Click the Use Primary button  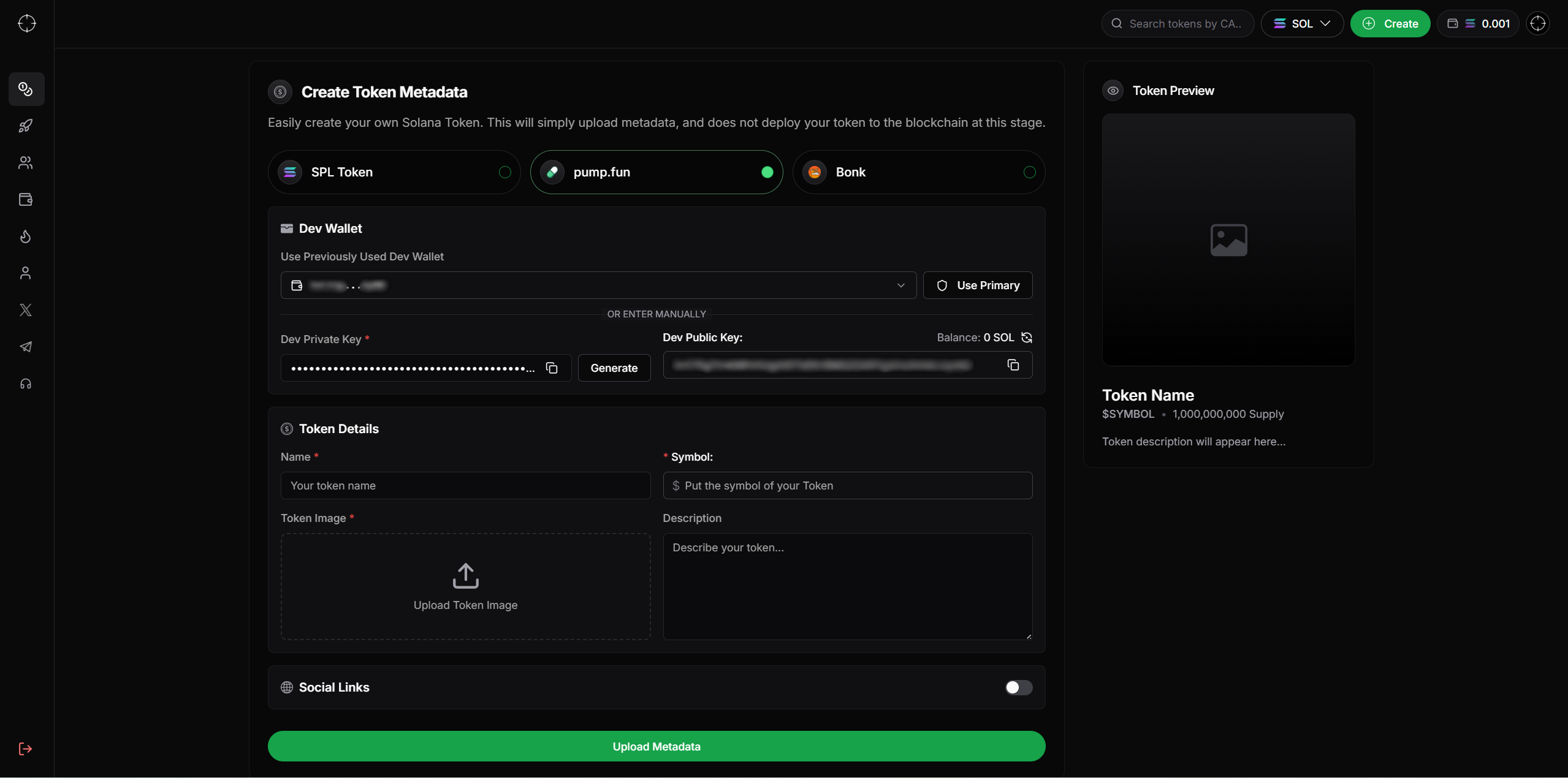[x=978, y=285]
